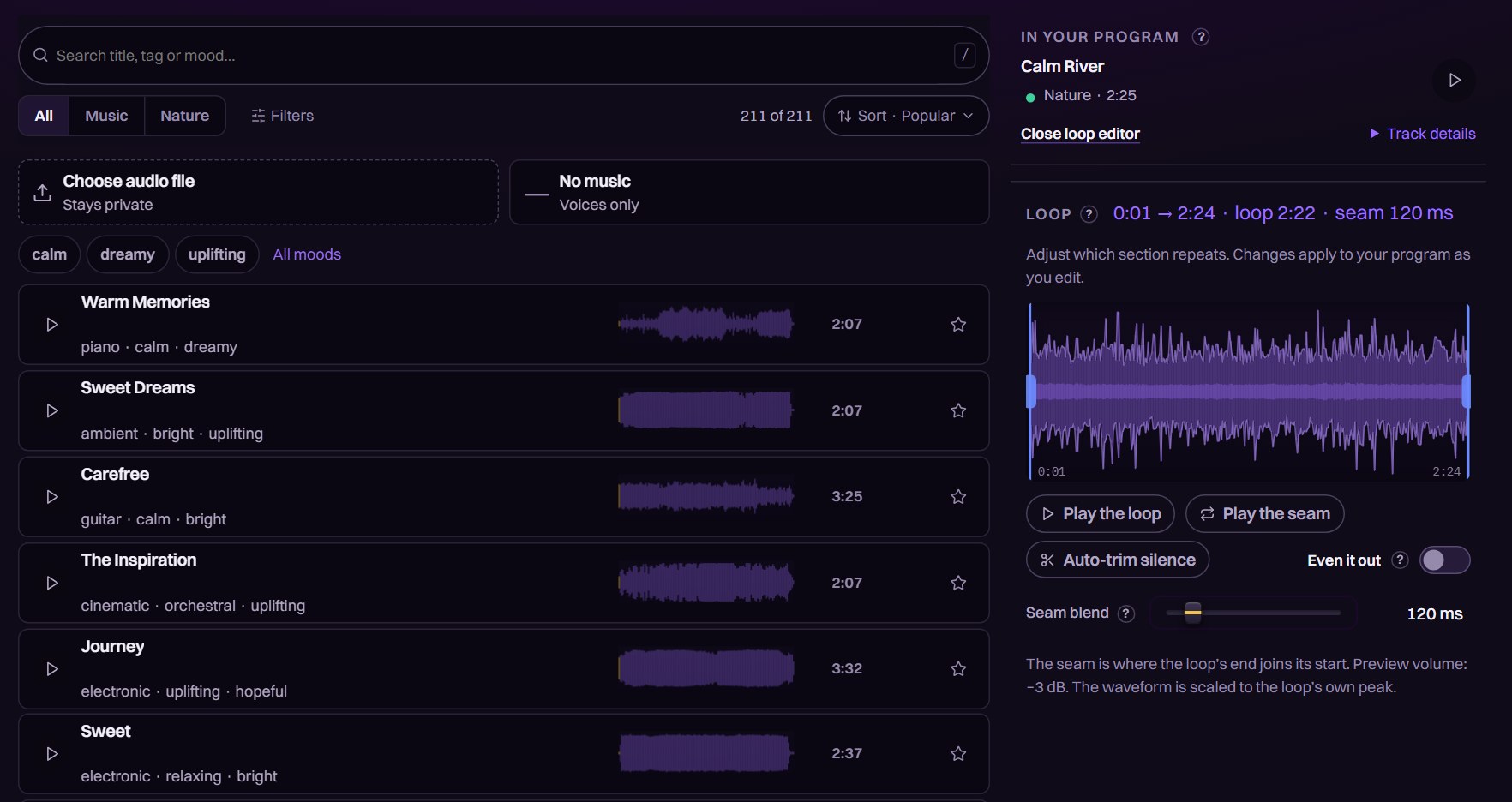Click the upload icon for audio file
The height and width of the screenshot is (802, 1512).
pos(42,192)
